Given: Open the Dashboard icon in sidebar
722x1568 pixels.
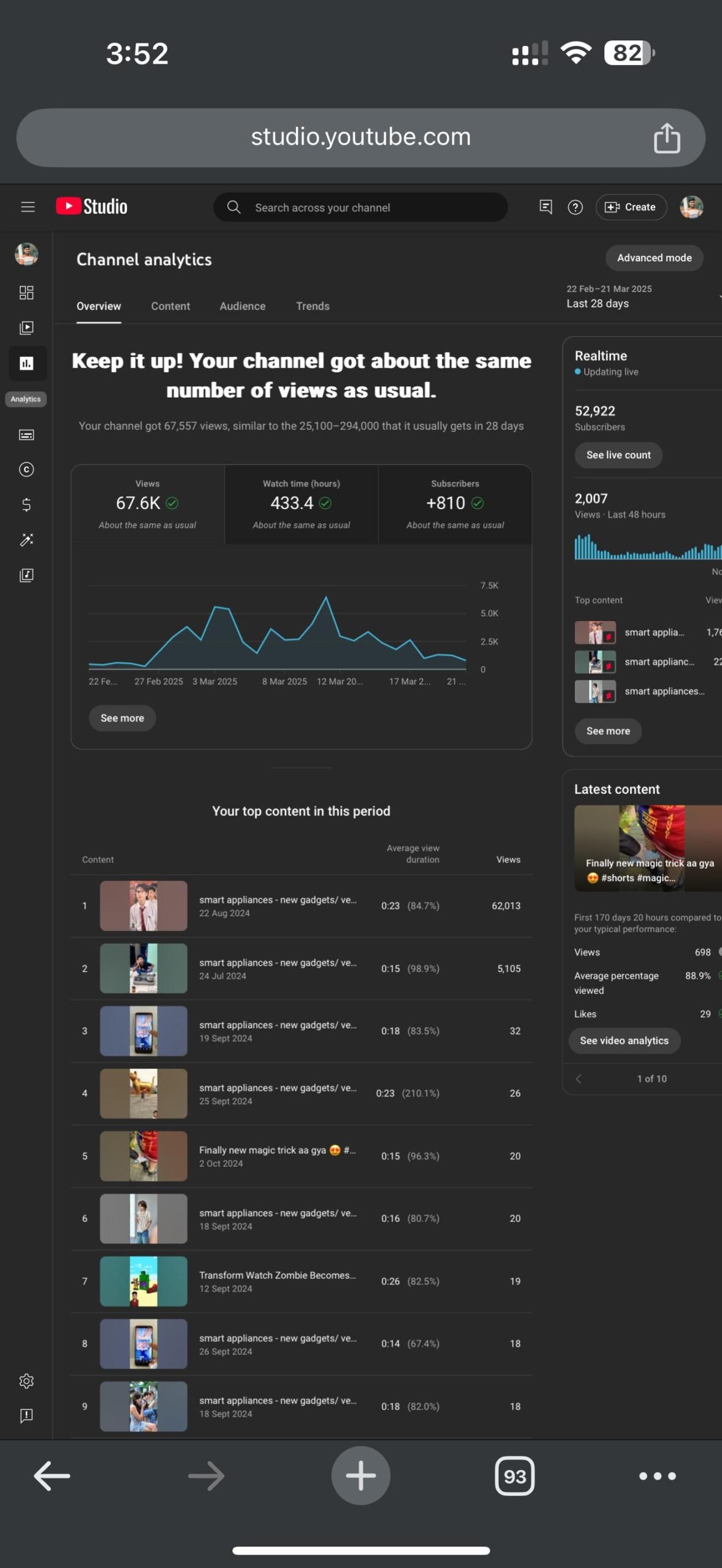Looking at the screenshot, I should 26,293.
